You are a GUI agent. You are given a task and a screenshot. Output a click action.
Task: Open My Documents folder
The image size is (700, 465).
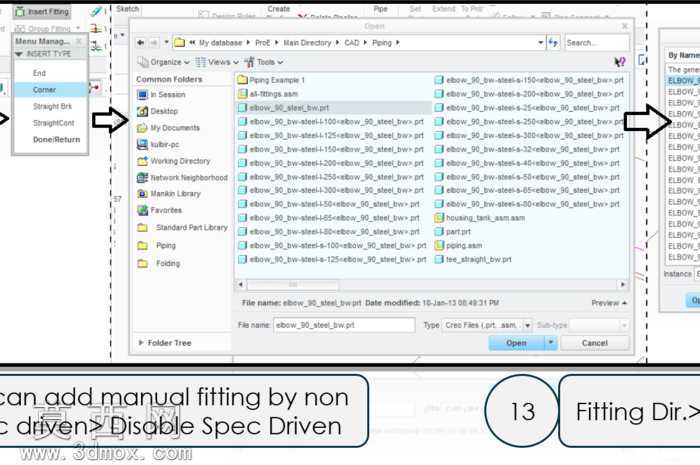168,128
